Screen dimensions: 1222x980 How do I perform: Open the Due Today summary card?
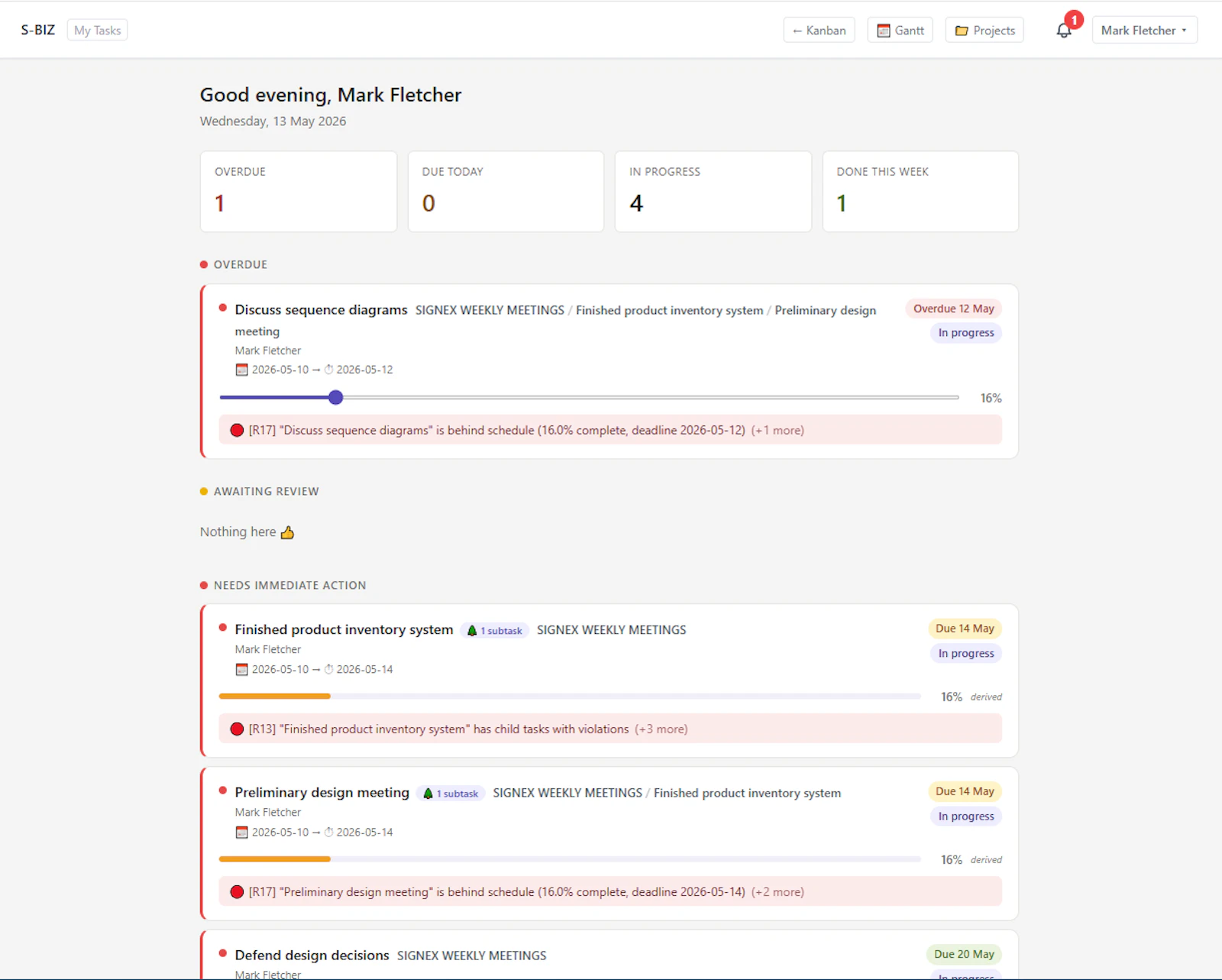click(x=506, y=192)
